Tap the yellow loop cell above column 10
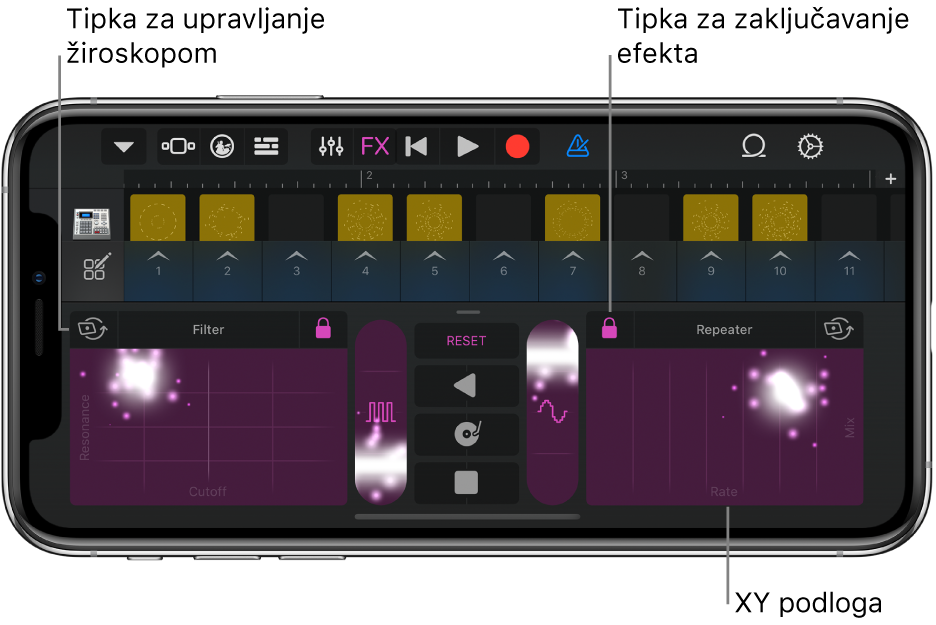 [x=780, y=217]
